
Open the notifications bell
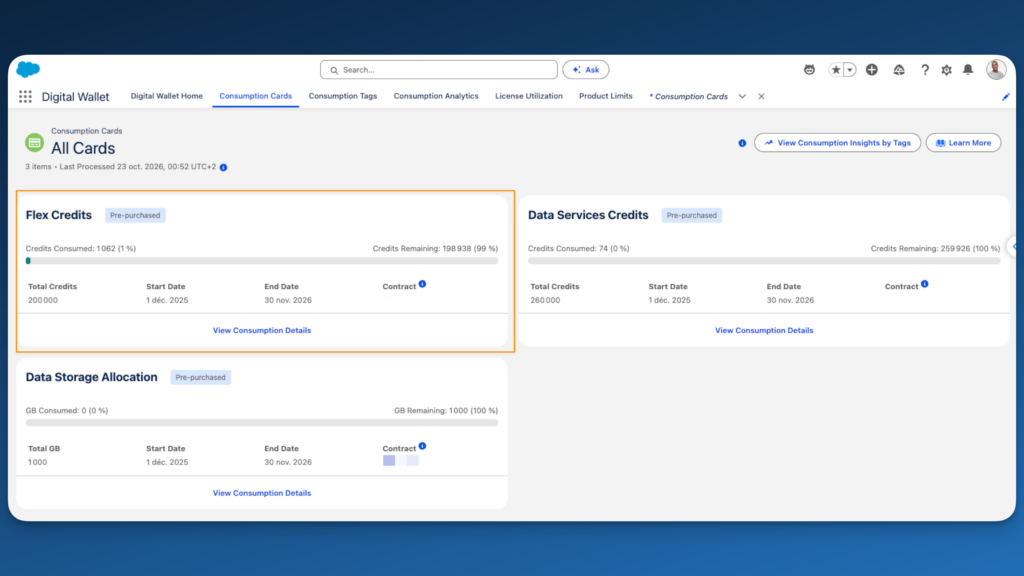coord(968,70)
